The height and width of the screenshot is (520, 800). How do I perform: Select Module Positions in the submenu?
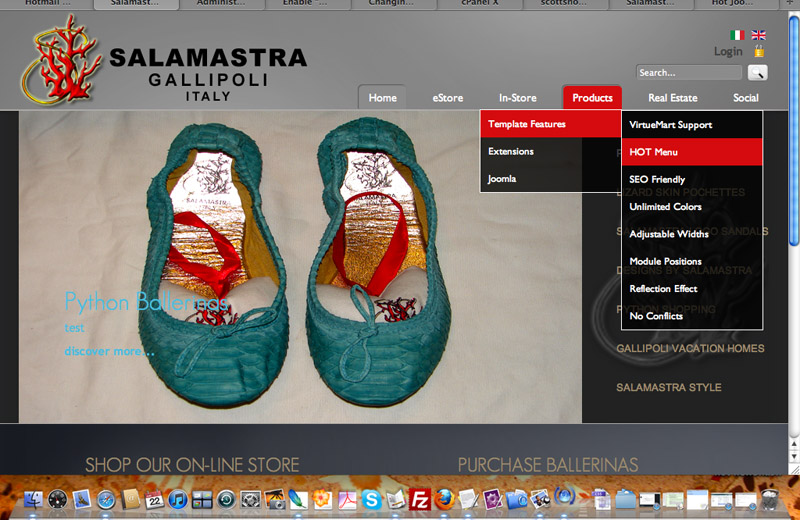tap(692, 261)
